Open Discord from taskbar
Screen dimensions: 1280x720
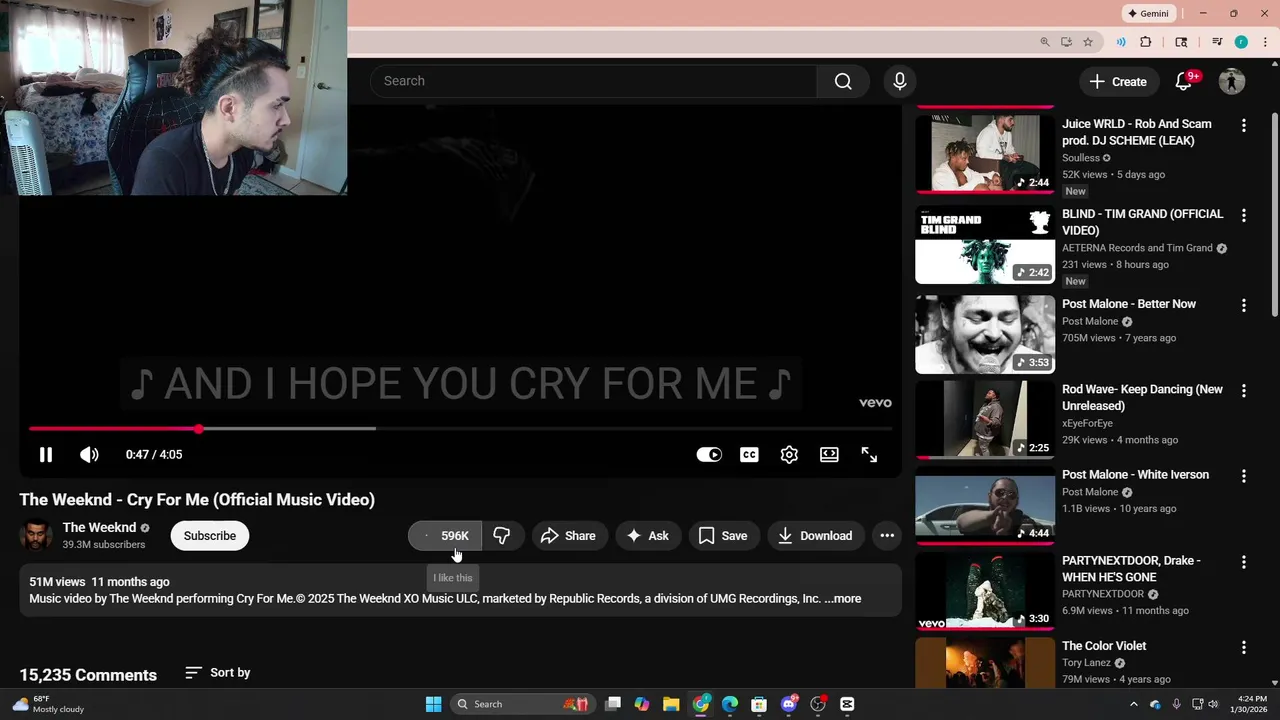789,704
